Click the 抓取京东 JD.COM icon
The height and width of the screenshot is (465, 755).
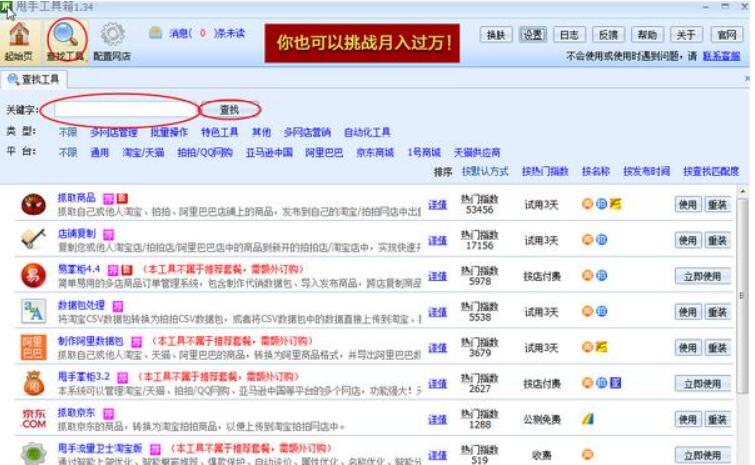coord(34,419)
